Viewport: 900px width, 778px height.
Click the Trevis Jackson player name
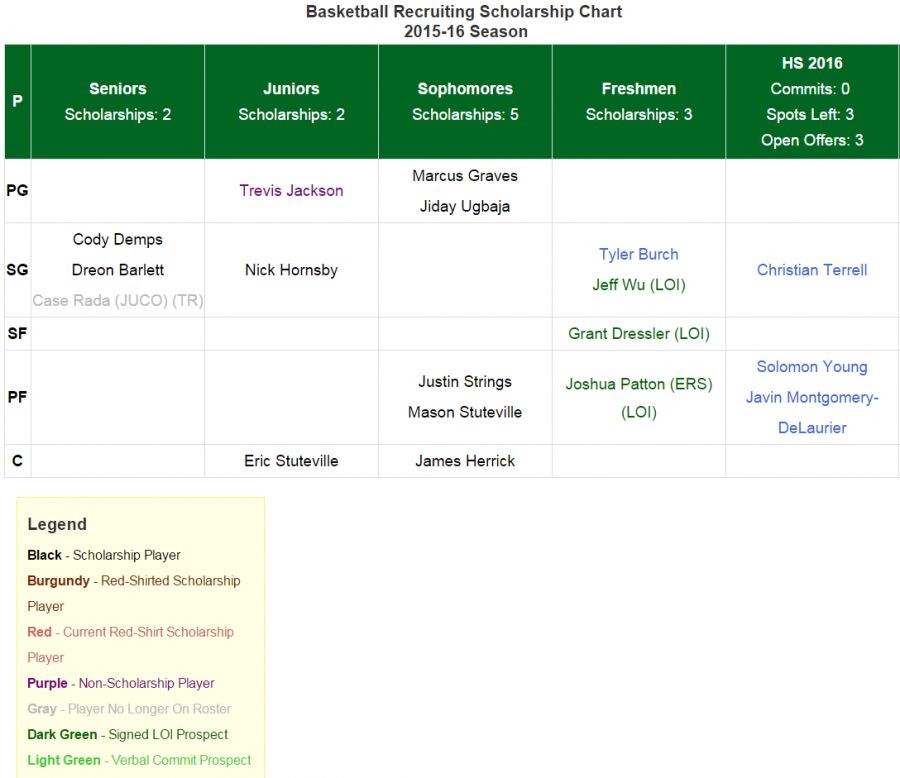click(291, 190)
